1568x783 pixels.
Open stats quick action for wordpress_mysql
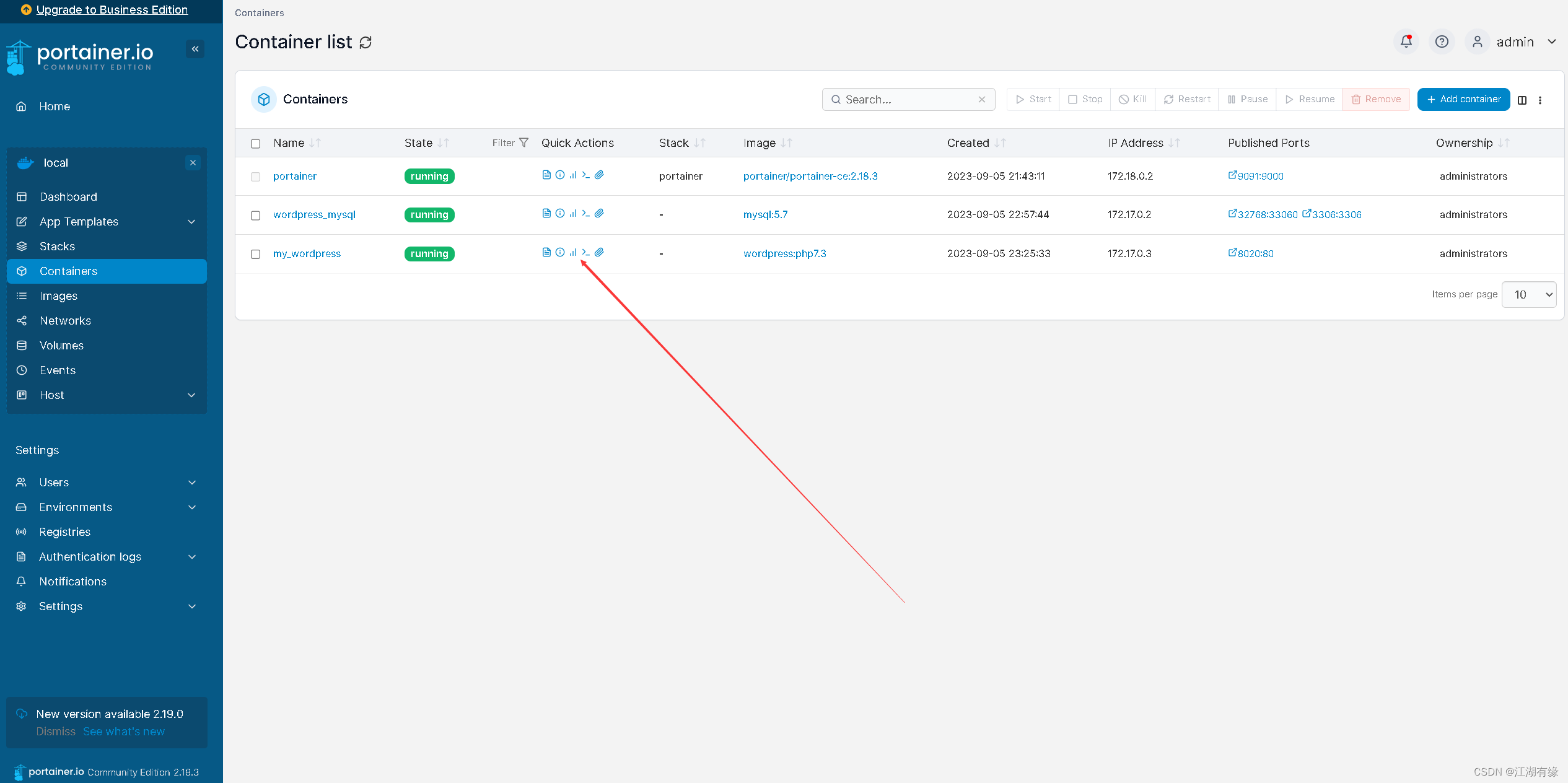point(573,213)
